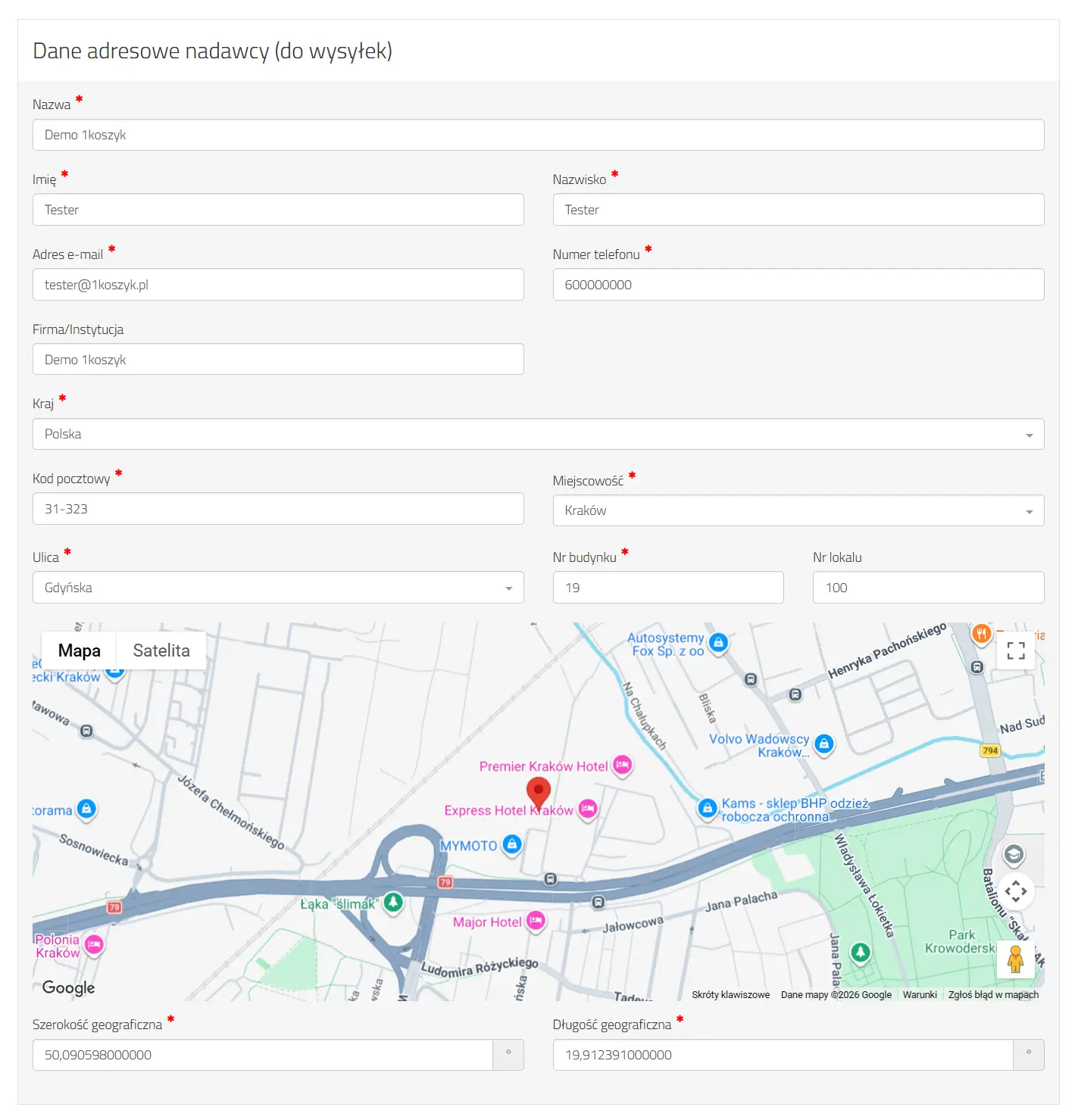
Task: Click the Łąka ślimak park marker
Action: pos(392,902)
